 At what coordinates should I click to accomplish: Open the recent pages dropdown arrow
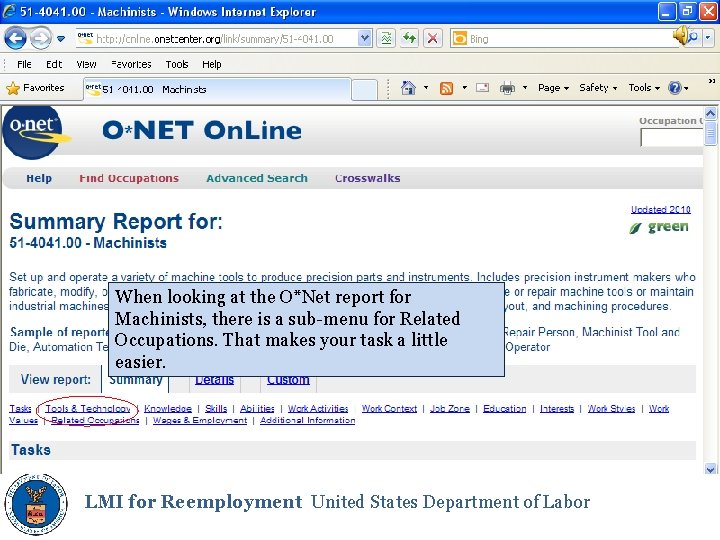click(x=61, y=39)
